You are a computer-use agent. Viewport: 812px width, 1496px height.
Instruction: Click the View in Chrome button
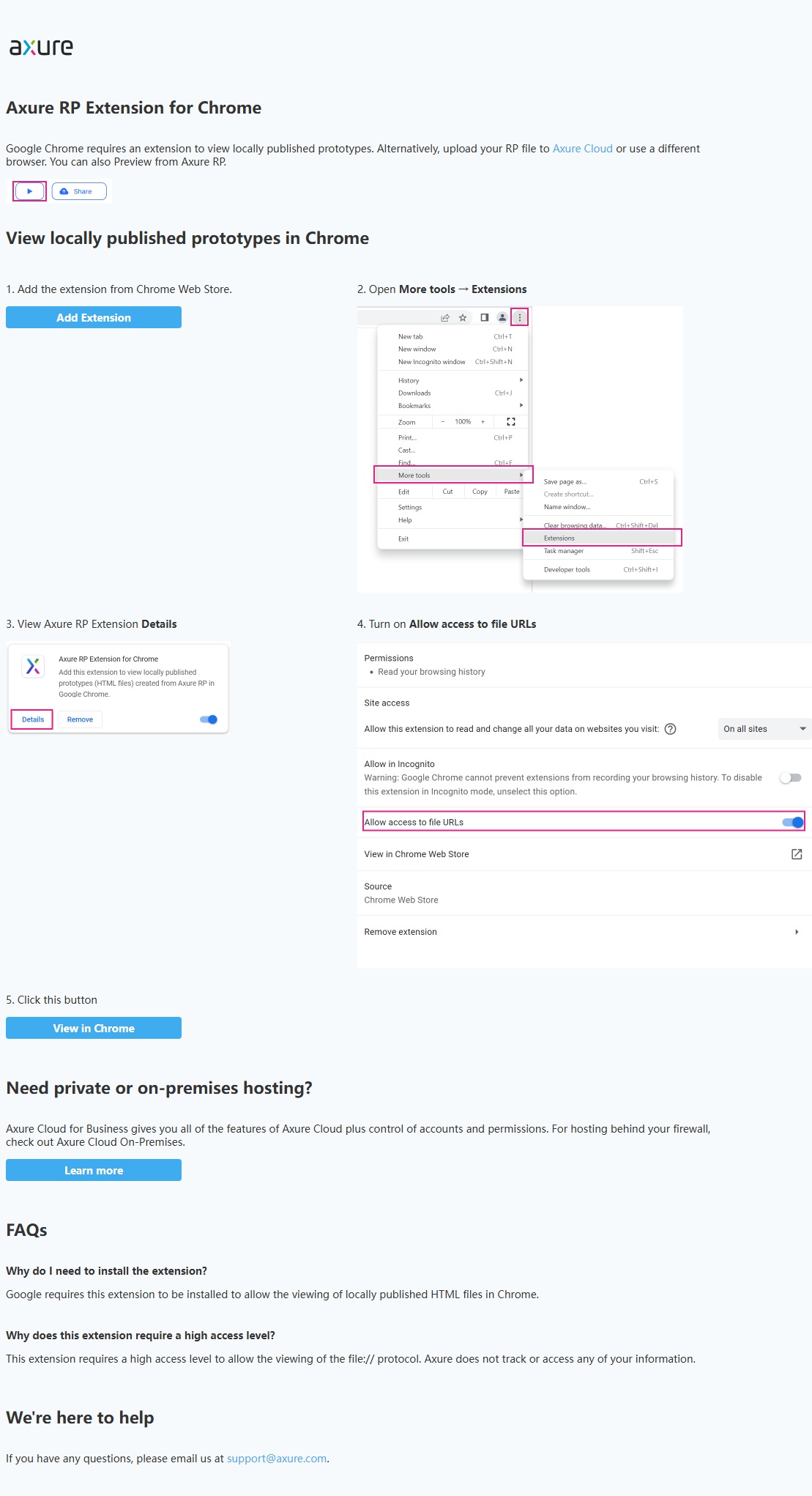[94, 1028]
